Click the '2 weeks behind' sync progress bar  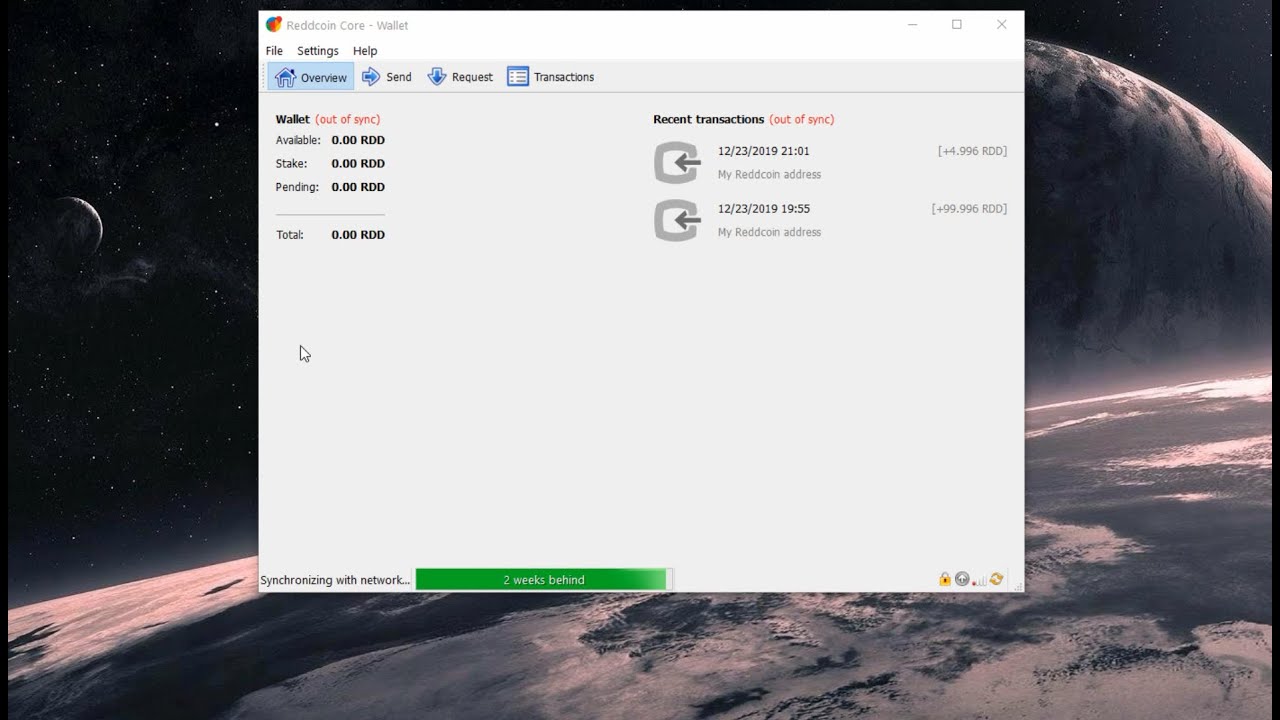pyautogui.click(x=543, y=580)
